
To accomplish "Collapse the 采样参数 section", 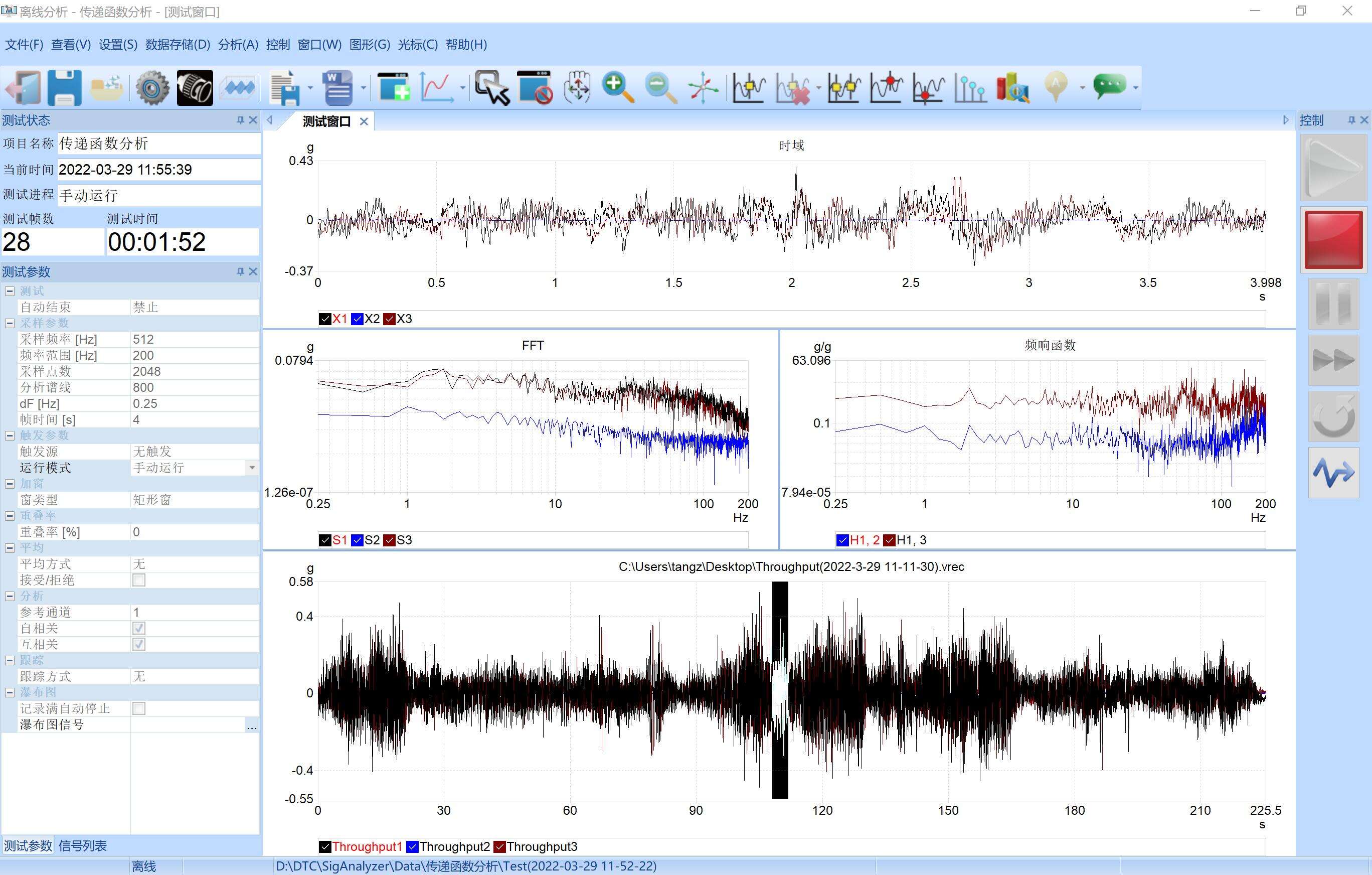I will click(x=10, y=323).
